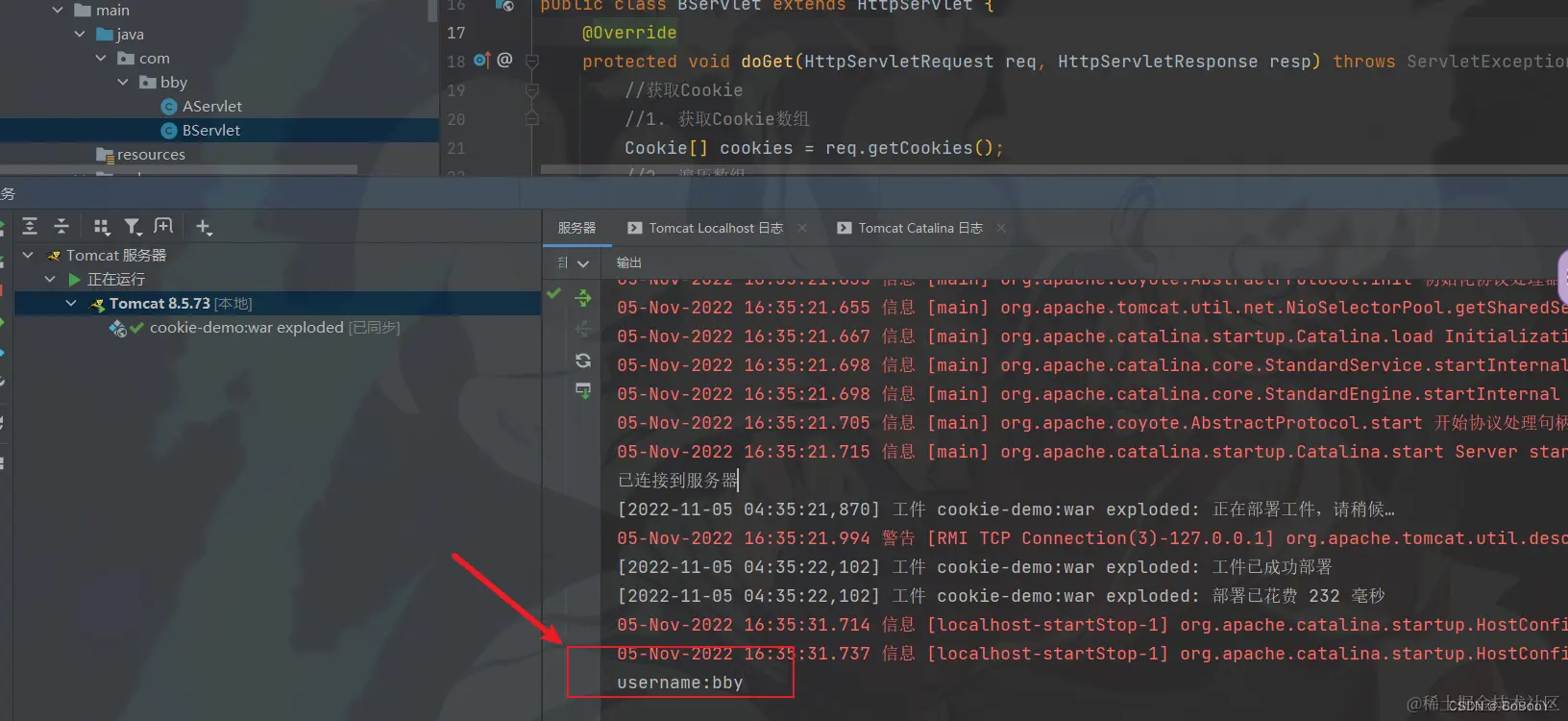Select the 输出 output header

click(629, 262)
